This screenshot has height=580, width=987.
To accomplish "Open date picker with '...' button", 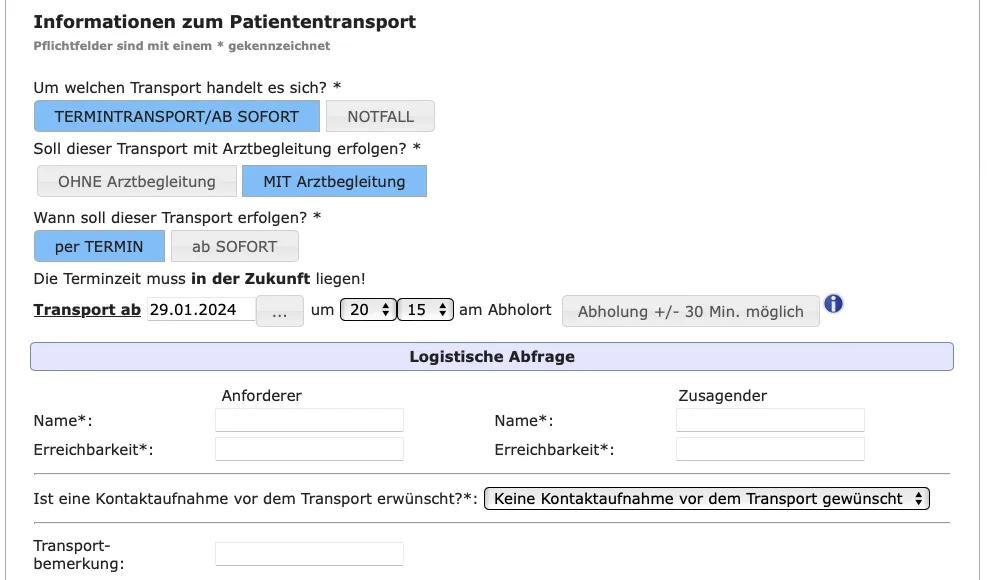I will point(280,311).
